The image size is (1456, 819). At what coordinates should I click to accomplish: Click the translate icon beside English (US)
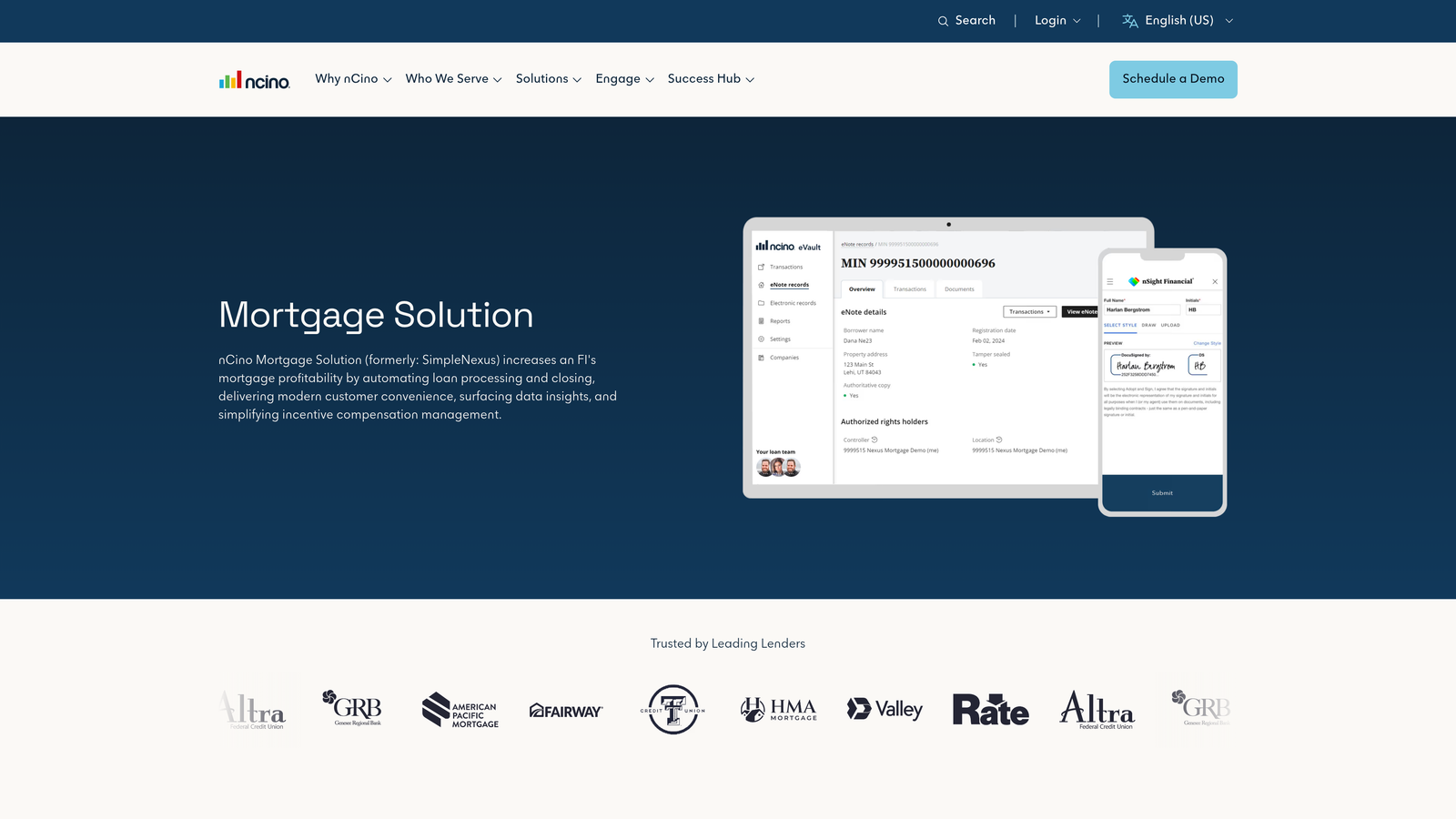(x=1128, y=20)
